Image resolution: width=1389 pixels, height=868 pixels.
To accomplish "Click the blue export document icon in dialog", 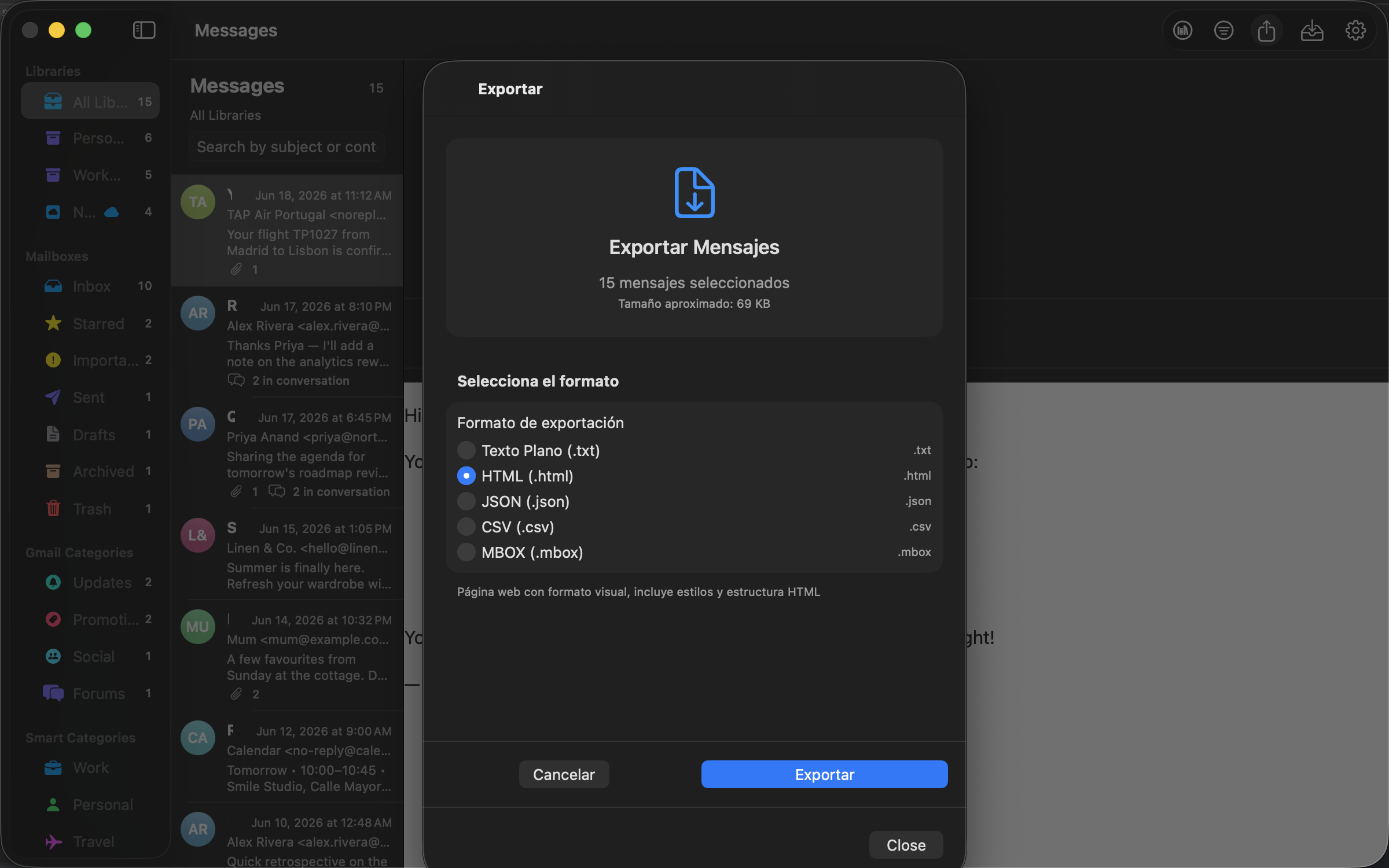I will coord(694,193).
